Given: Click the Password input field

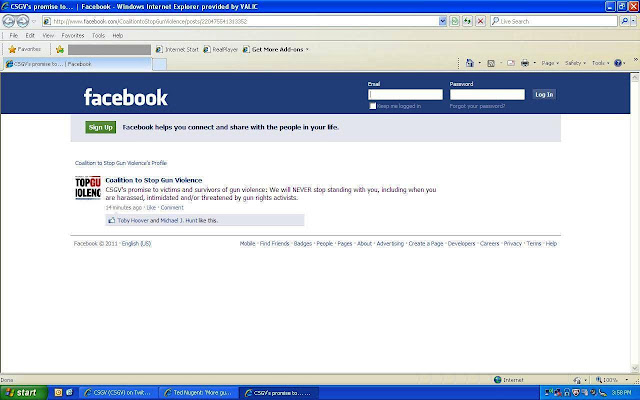Looking at the screenshot, I should [487, 94].
